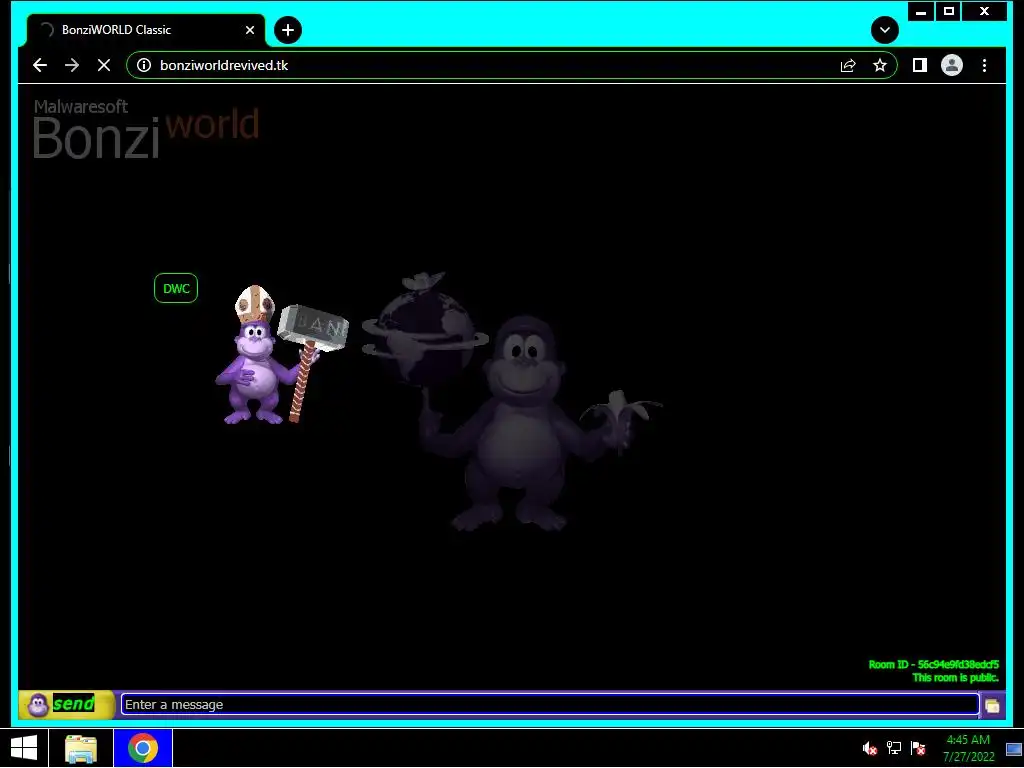
Task: Open a new browser tab
Action: coord(287,30)
